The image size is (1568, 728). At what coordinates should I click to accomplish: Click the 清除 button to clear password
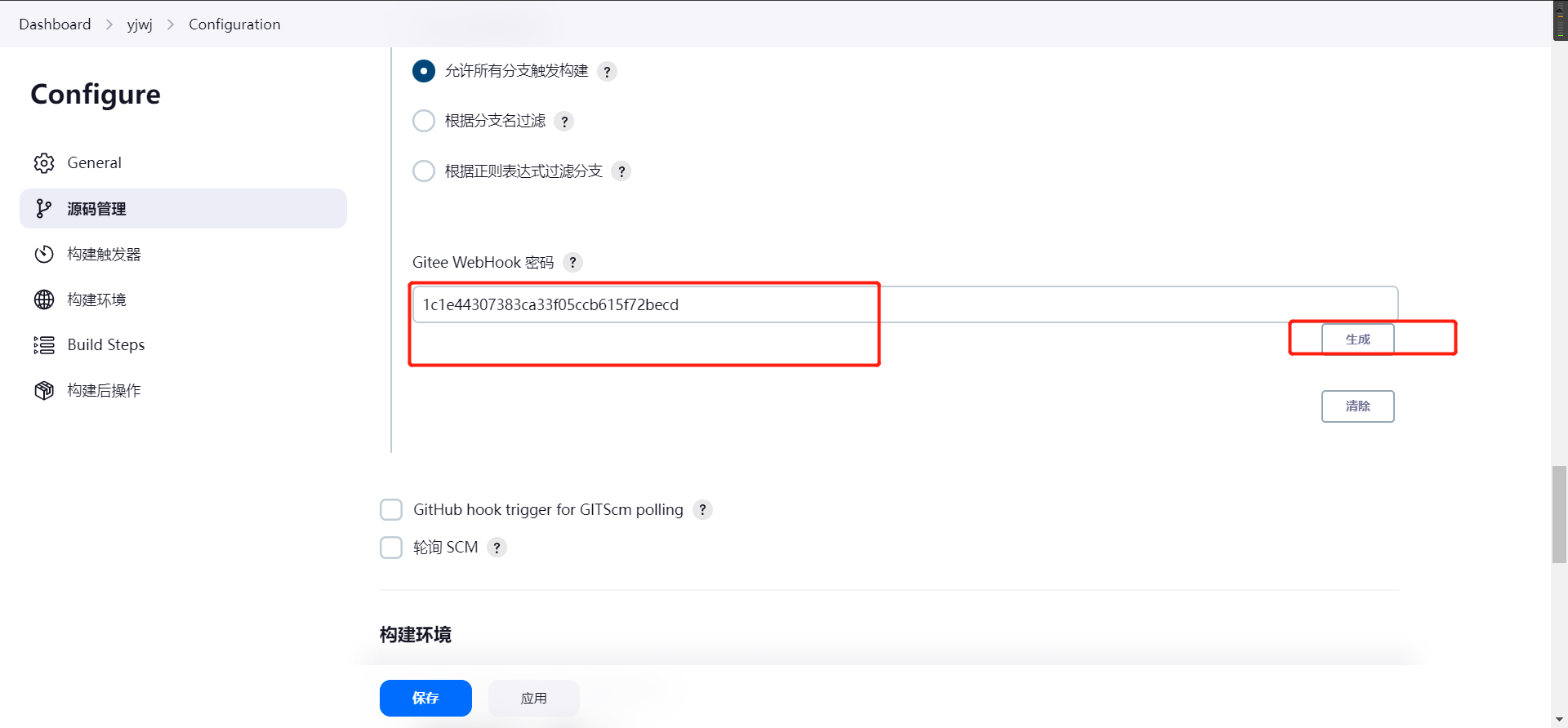[1357, 406]
